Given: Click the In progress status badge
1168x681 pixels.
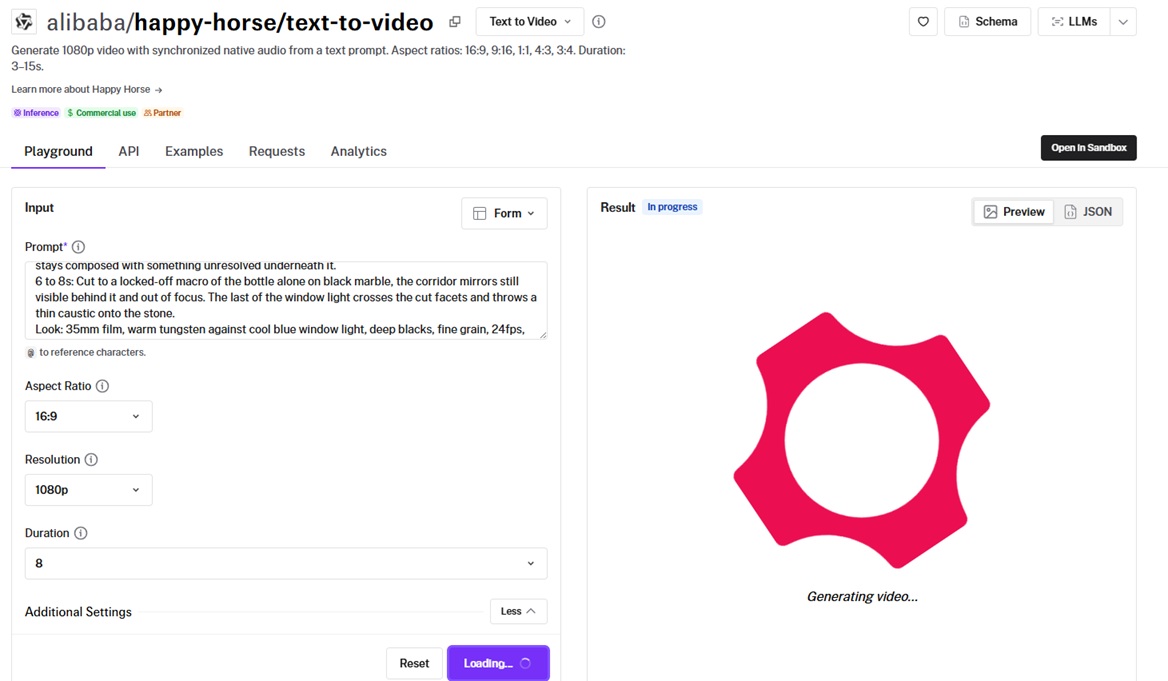Looking at the screenshot, I should 672,207.
